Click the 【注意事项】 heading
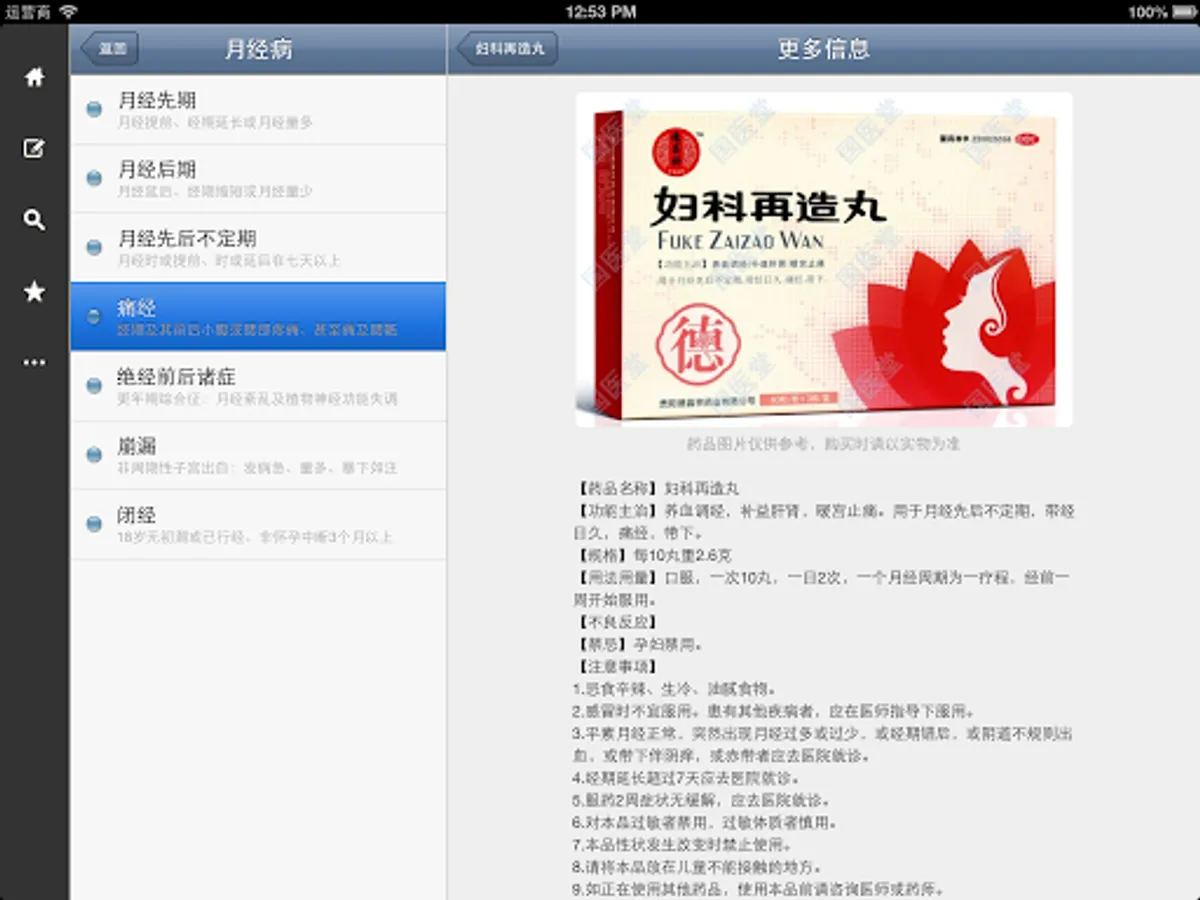1200x900 pixels. point(616,665)
